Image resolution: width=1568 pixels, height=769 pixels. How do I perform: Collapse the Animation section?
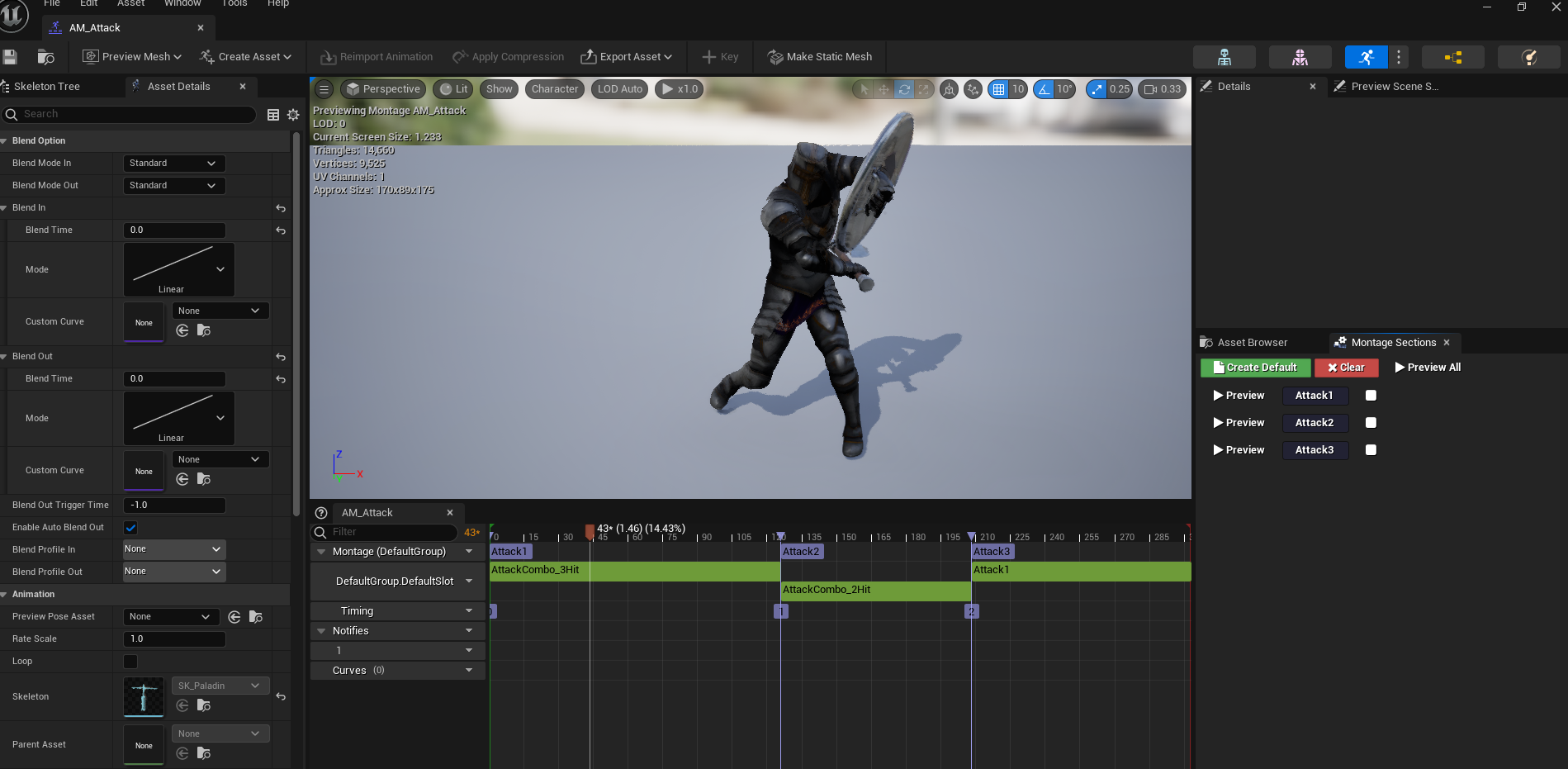click(x=4, y=595)
